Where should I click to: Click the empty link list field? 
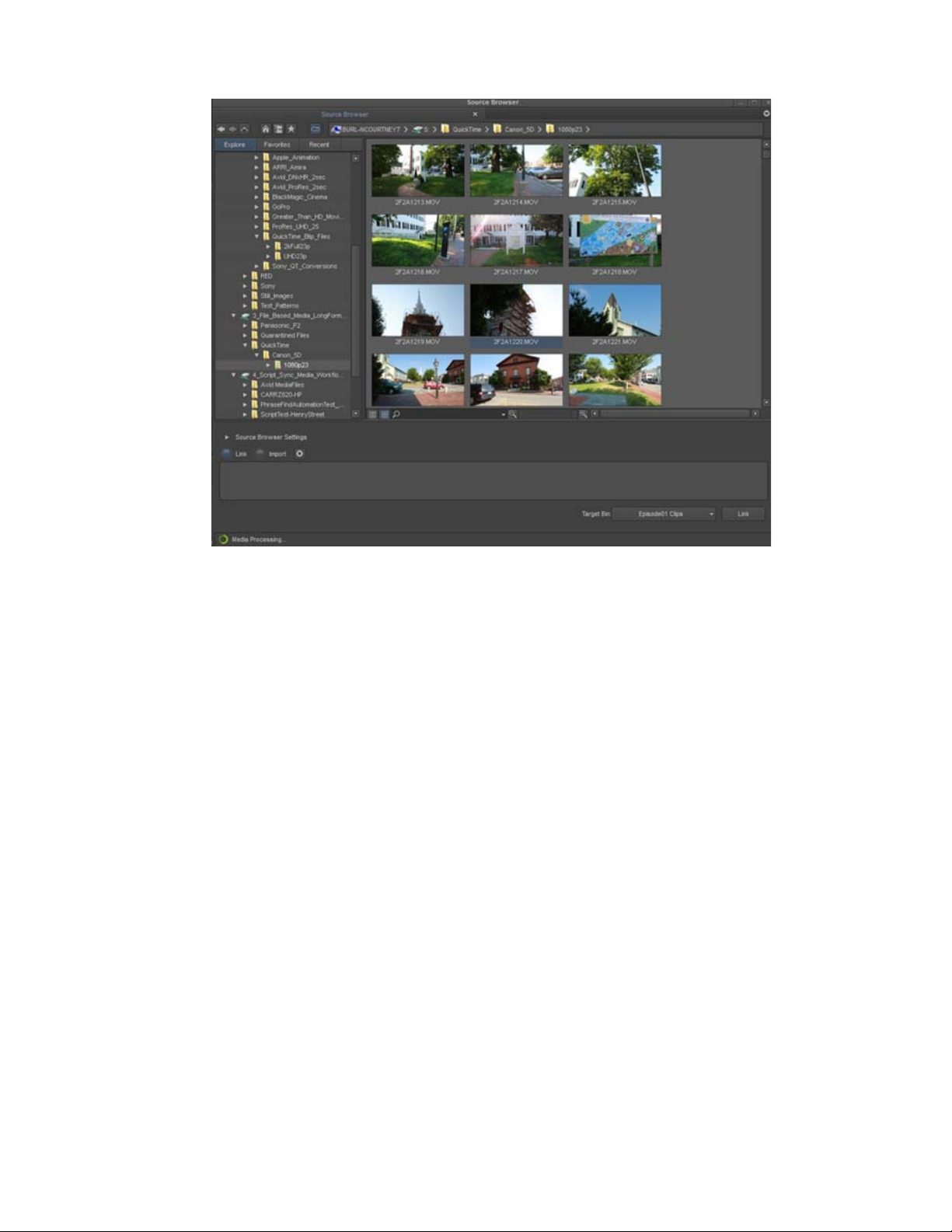pyautogui.click(x=493, y=481)
